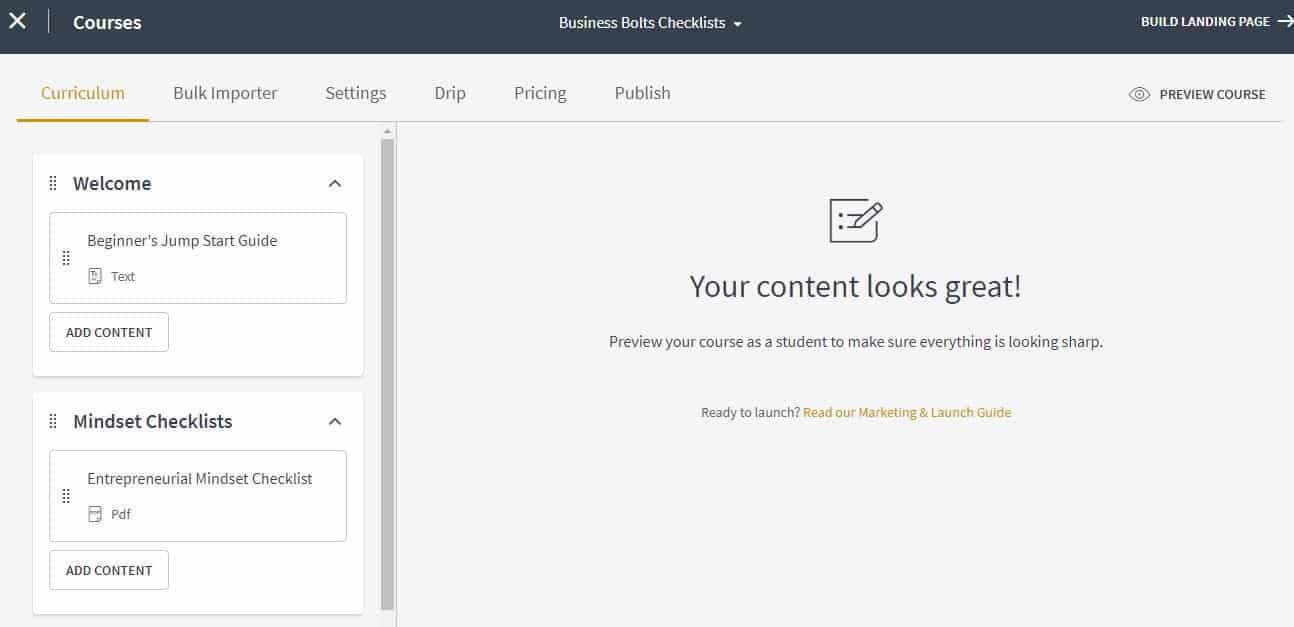Click drag handle of Beginner's Jump Start Guide
Screen dimensions: 1294x627
[66, 258]
